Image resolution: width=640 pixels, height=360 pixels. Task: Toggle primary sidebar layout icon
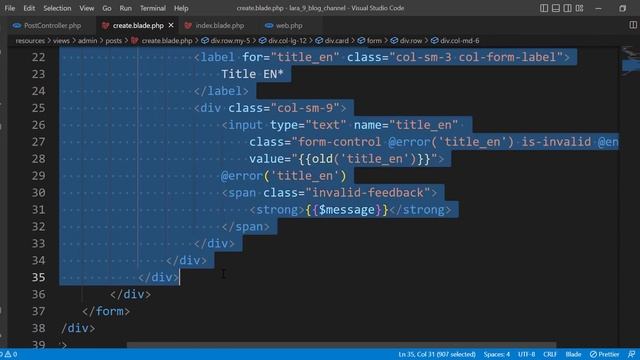pos(544,8)
